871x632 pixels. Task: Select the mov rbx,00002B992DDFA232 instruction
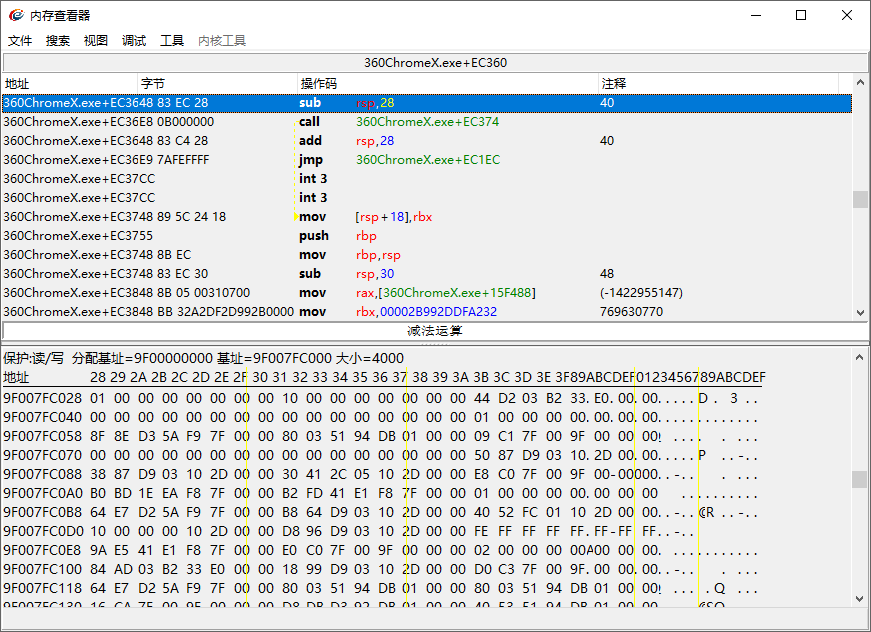click(x=427, y=312)
